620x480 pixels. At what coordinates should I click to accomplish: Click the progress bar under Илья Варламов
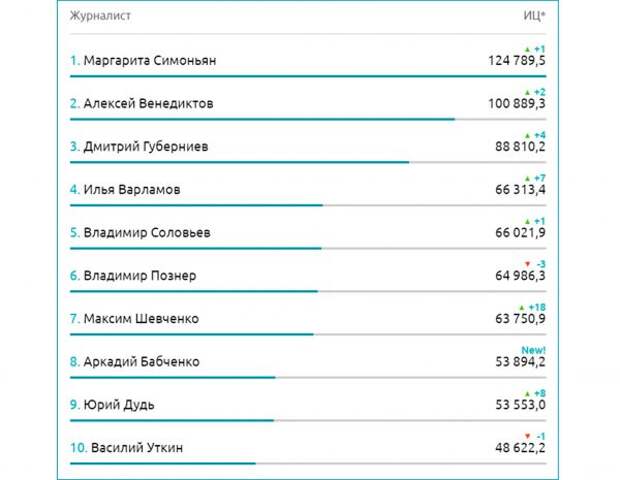(x=308, y=205)
